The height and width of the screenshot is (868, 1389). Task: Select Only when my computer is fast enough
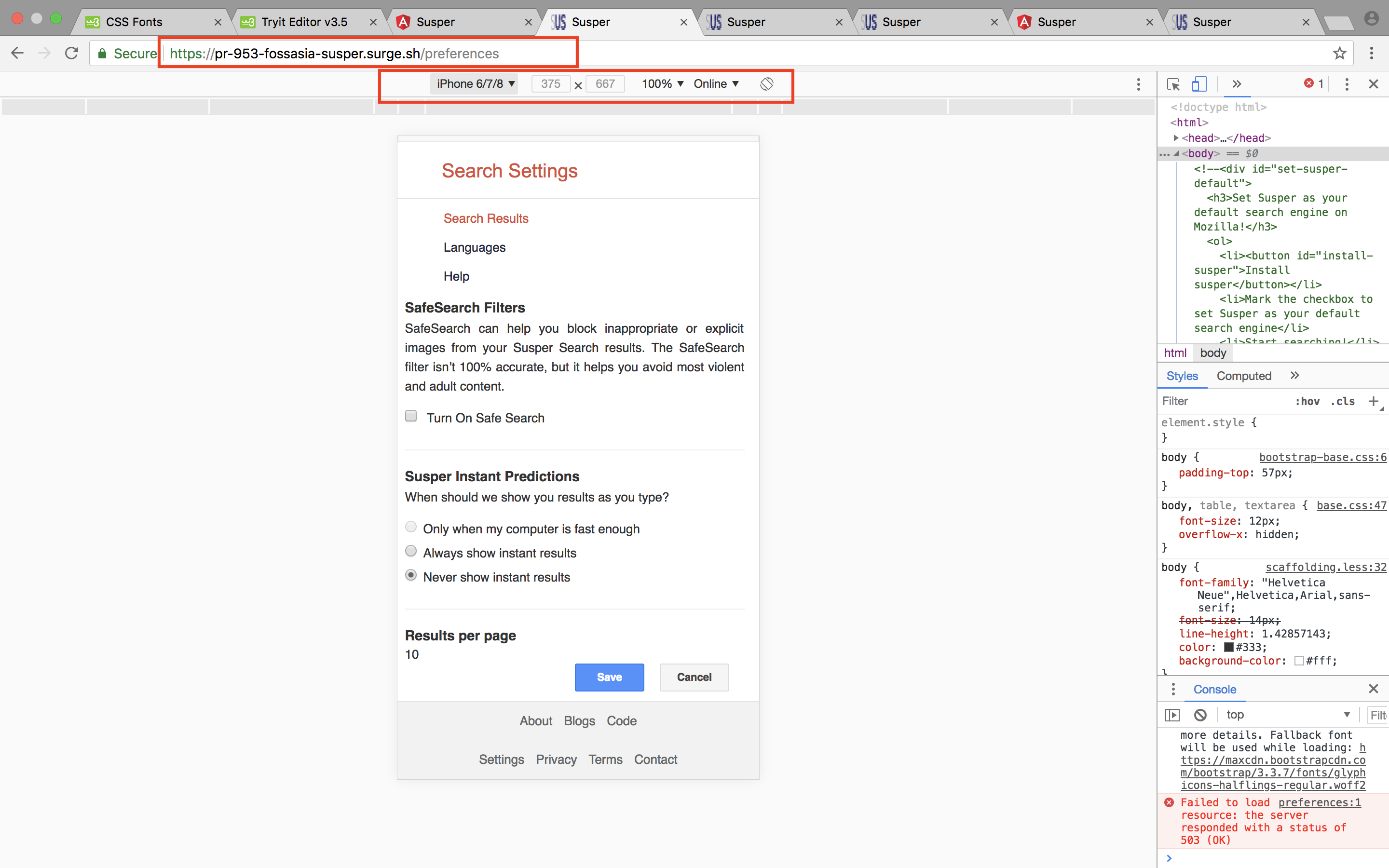click(x=411, y=527)
